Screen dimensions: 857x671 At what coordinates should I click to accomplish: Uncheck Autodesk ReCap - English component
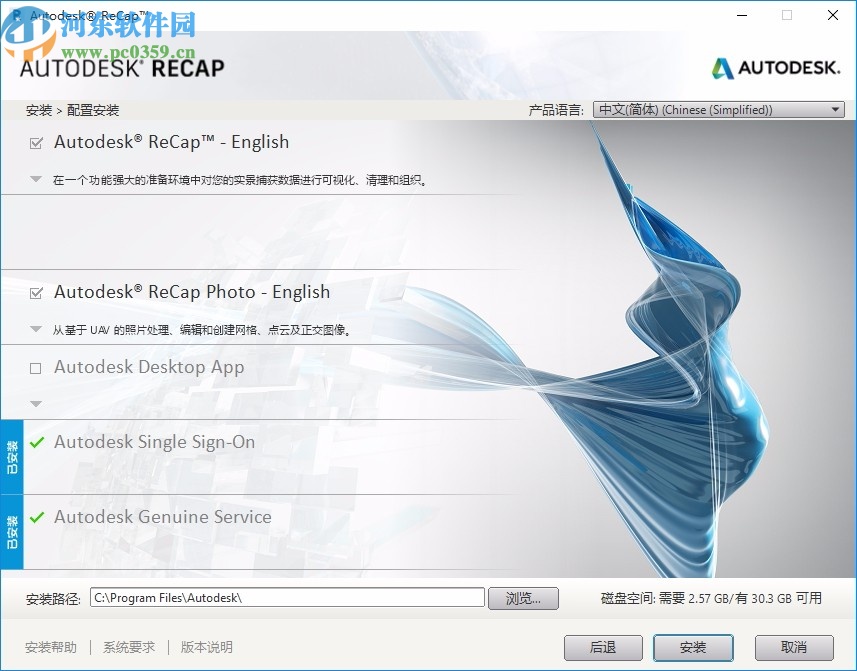[x=36, y=141]
